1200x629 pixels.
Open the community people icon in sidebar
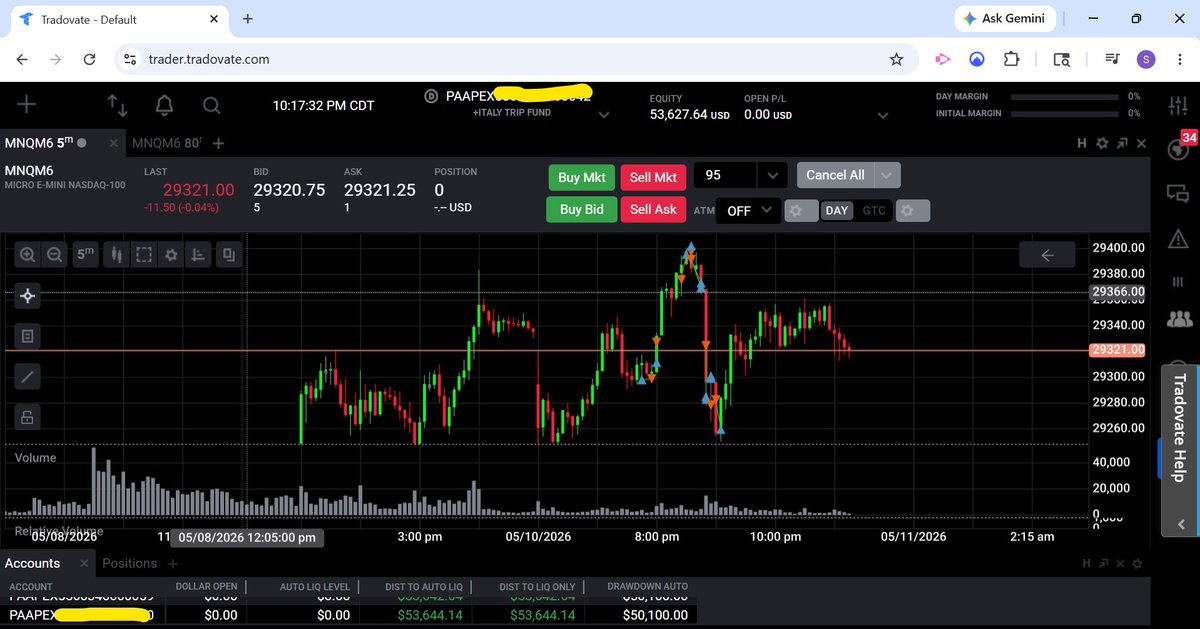tap(1179, 320)
